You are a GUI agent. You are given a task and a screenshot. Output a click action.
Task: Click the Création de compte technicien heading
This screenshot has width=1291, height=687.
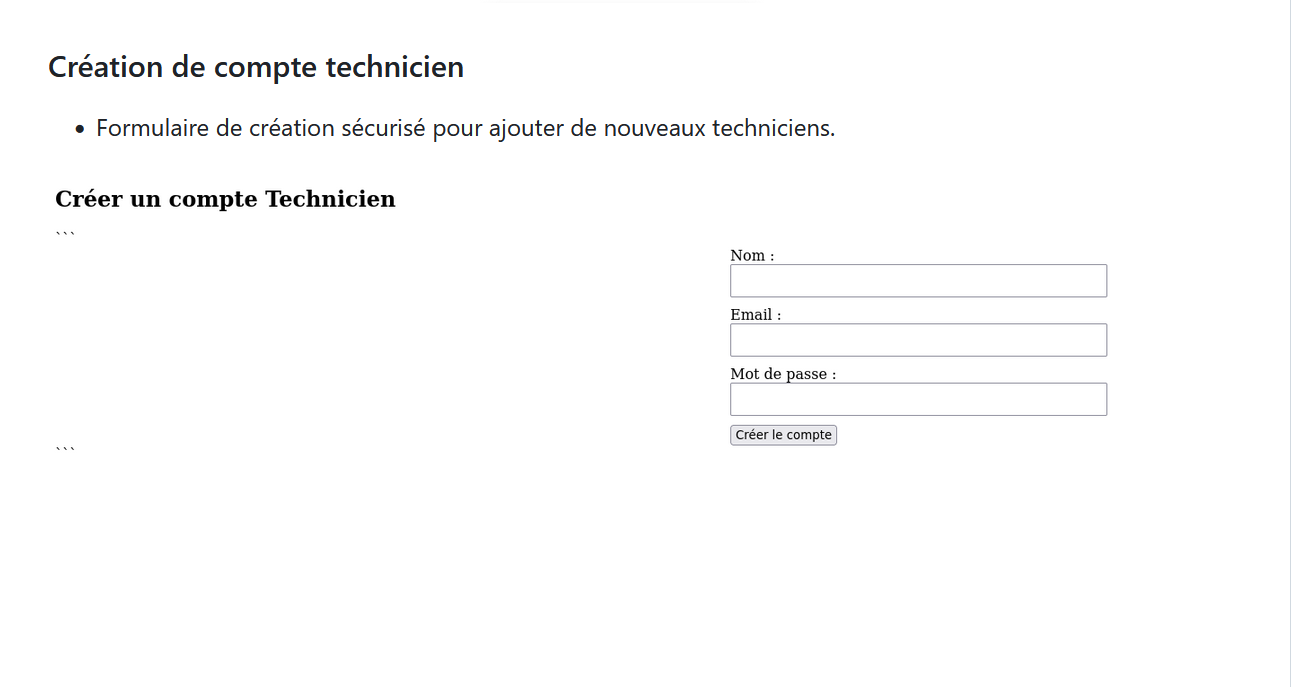255,66
